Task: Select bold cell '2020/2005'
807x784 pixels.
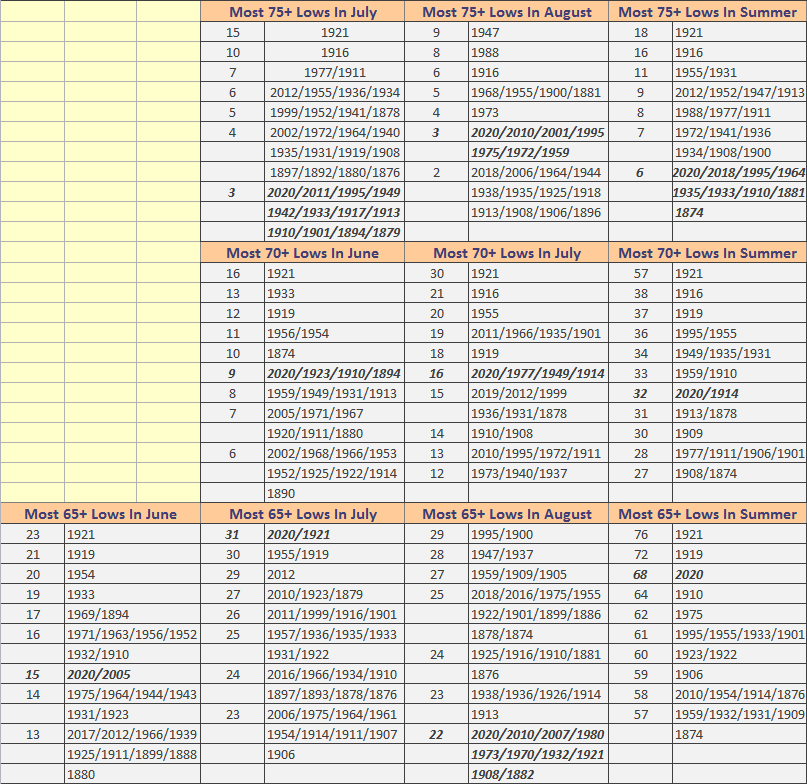Action: [x=132, y=675]
